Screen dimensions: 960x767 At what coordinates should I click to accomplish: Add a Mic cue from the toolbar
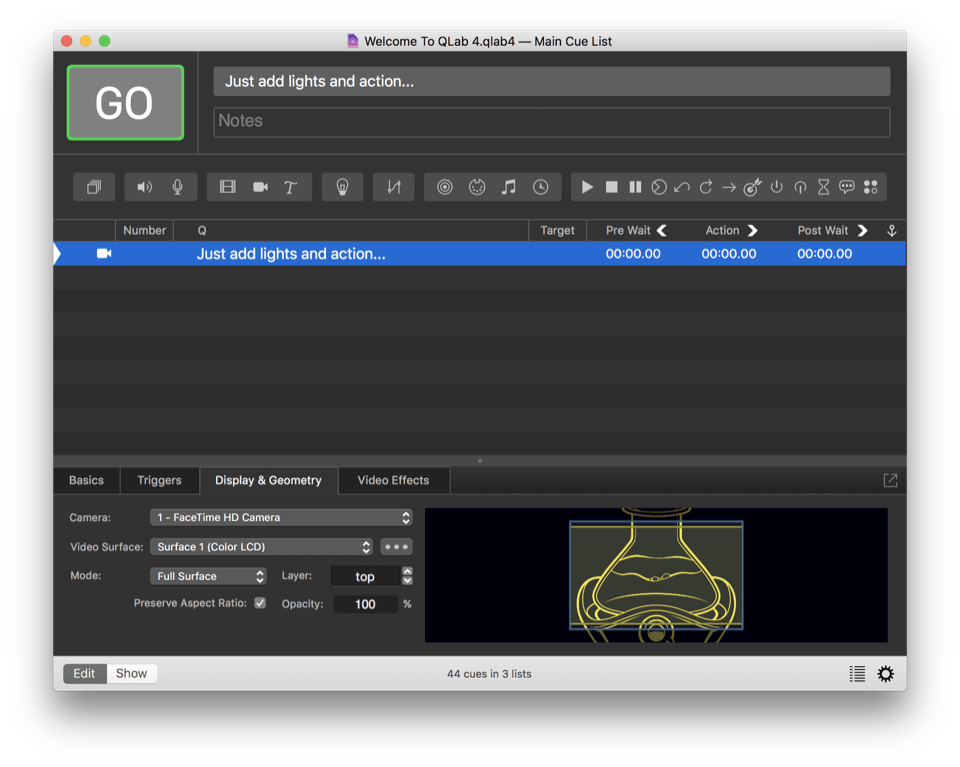(177, 187)
